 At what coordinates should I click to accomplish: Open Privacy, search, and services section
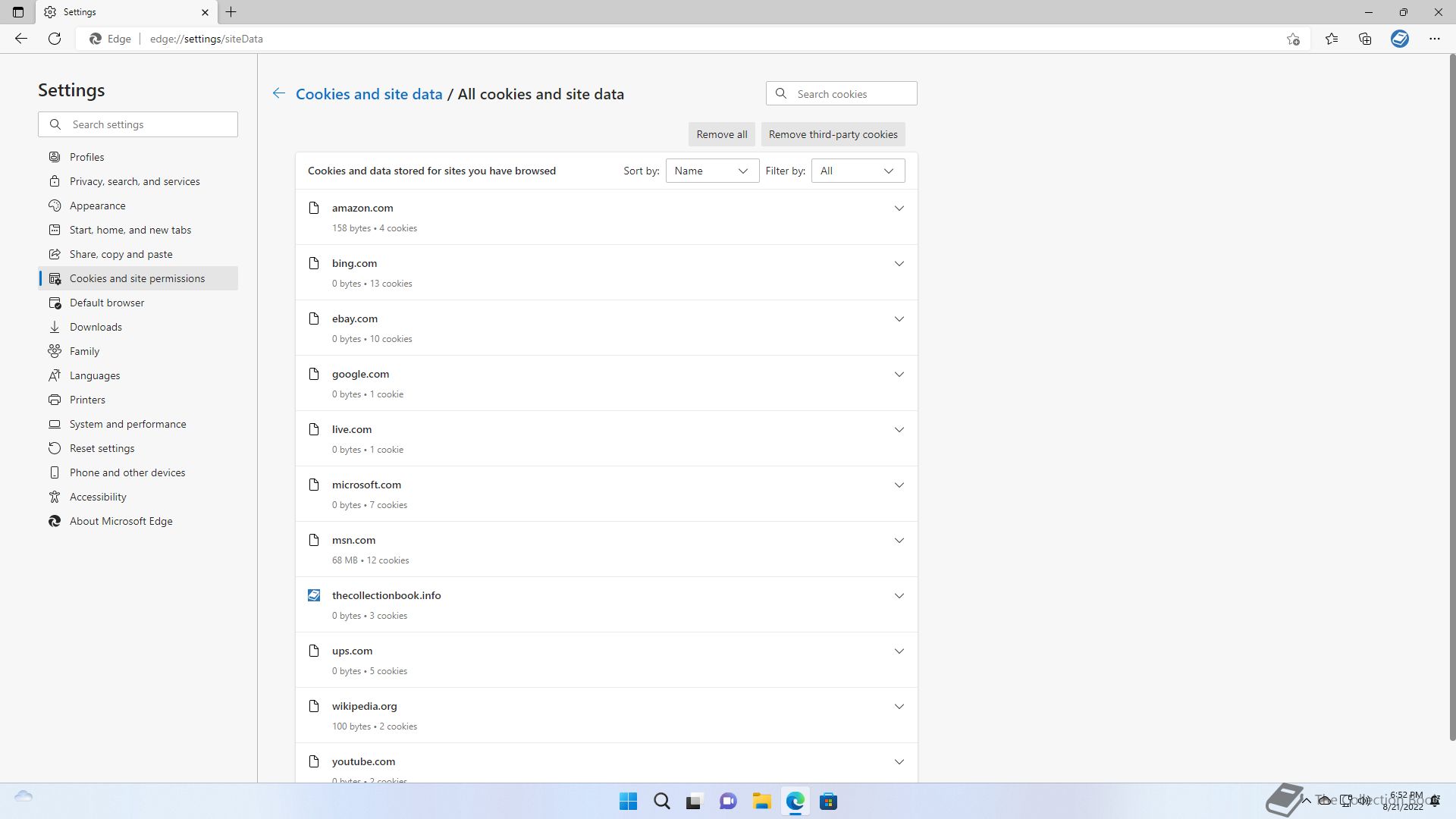[x=138, y=181]
